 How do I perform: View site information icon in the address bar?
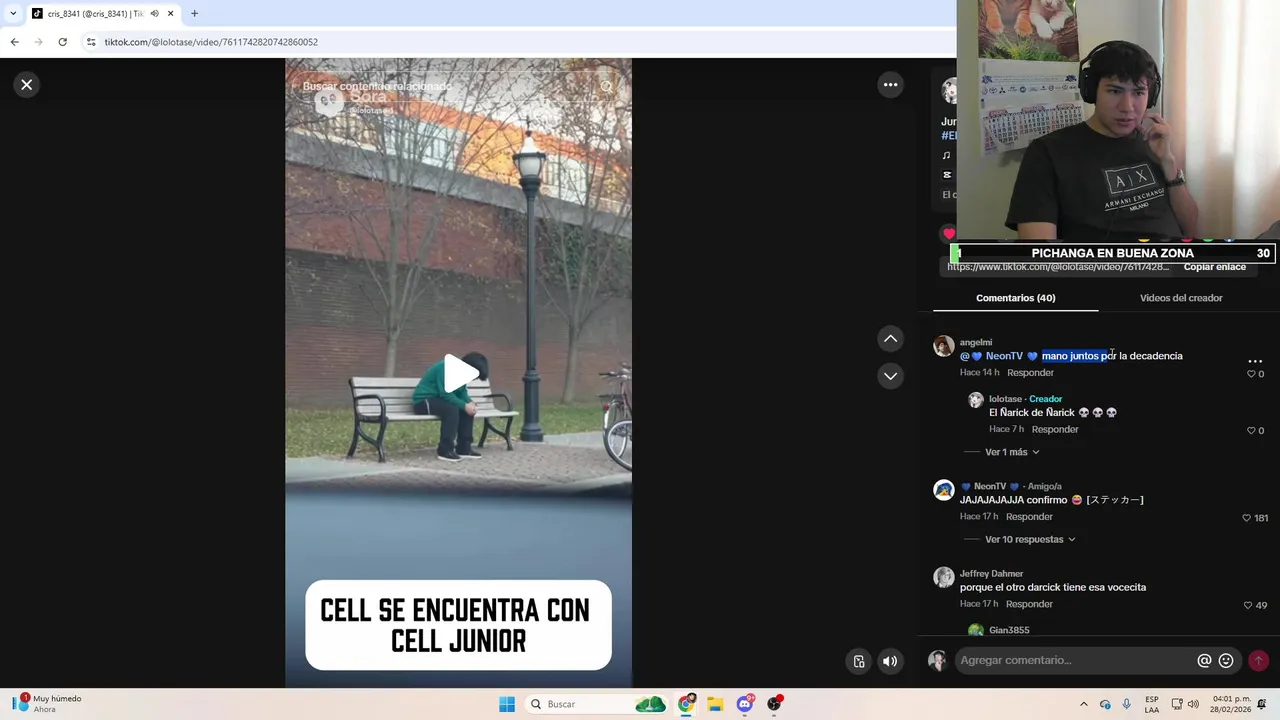[x=91, y=42]
